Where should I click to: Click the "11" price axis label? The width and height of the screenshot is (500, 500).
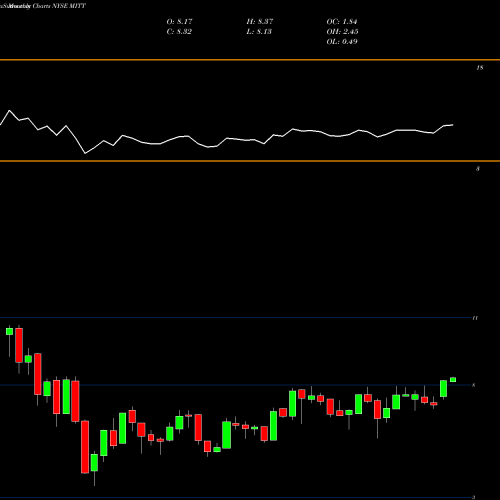point(475,318)
